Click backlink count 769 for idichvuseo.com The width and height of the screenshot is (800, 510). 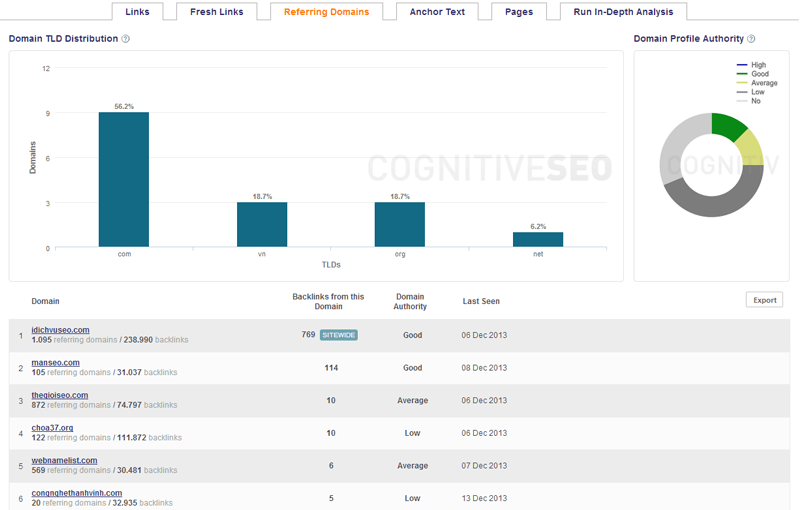pos(308,335)
